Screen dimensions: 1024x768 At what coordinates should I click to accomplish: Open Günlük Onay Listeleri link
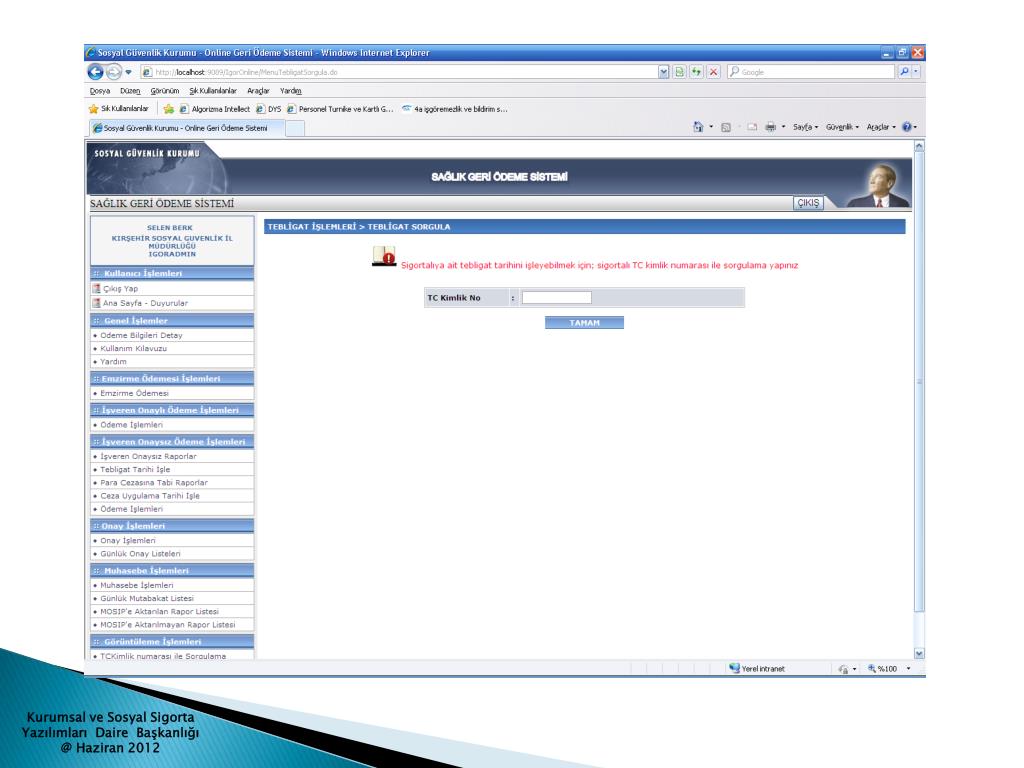140,554
